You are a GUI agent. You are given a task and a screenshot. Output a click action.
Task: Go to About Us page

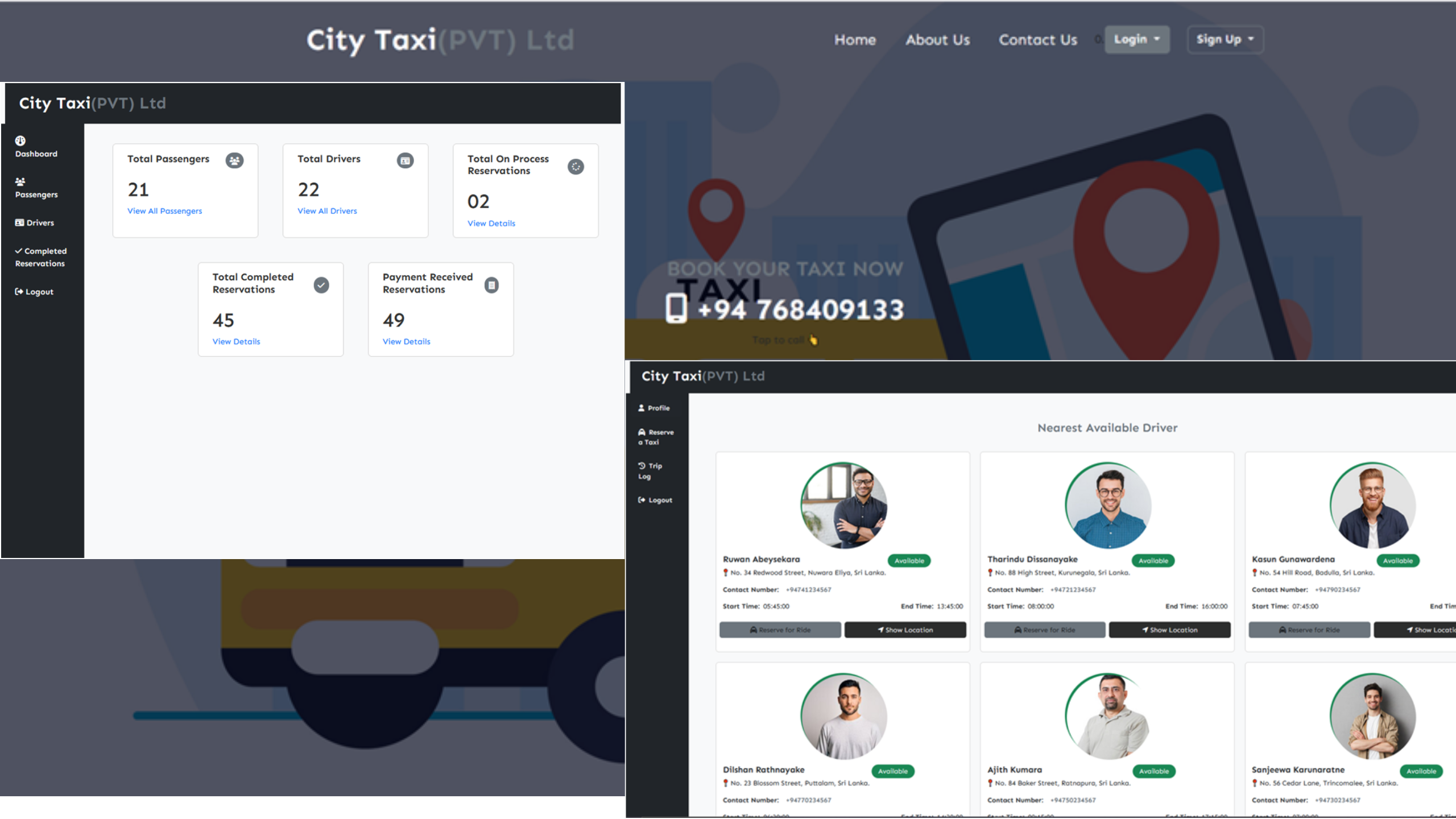click(937, 40)
